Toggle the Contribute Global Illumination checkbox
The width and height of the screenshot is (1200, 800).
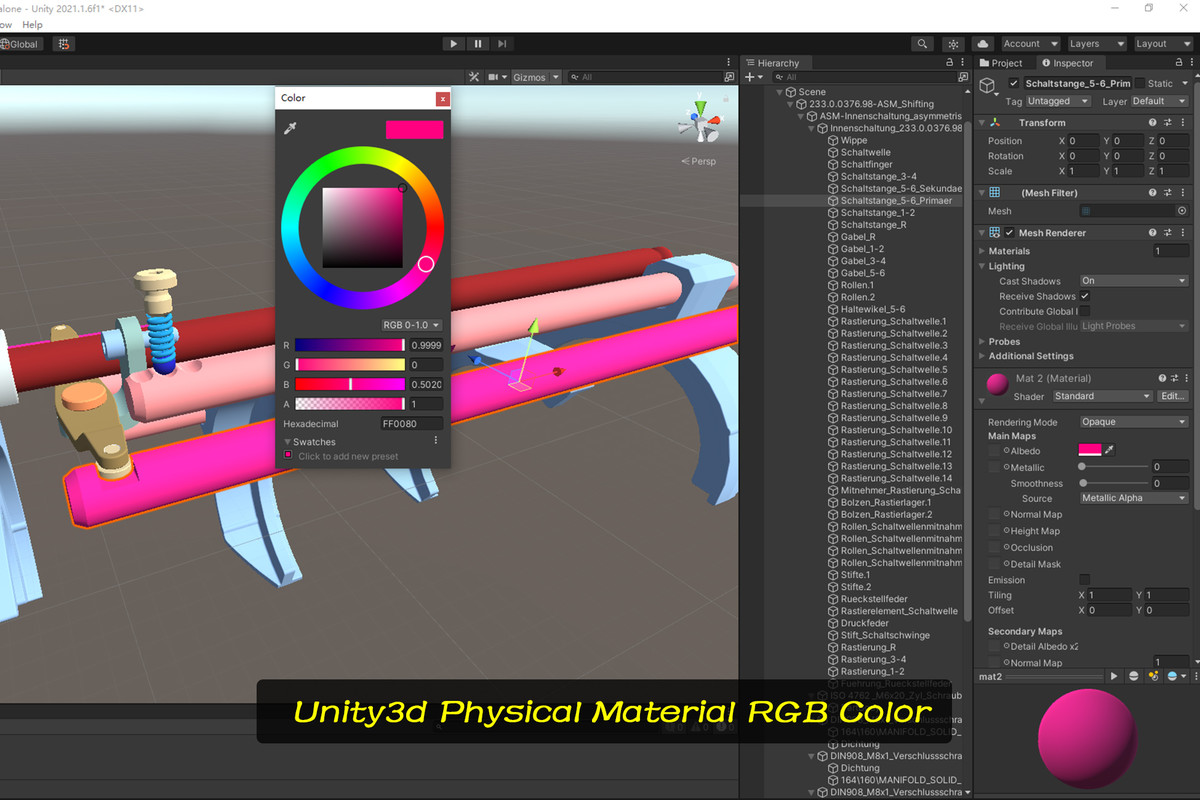coord(1084,311)
